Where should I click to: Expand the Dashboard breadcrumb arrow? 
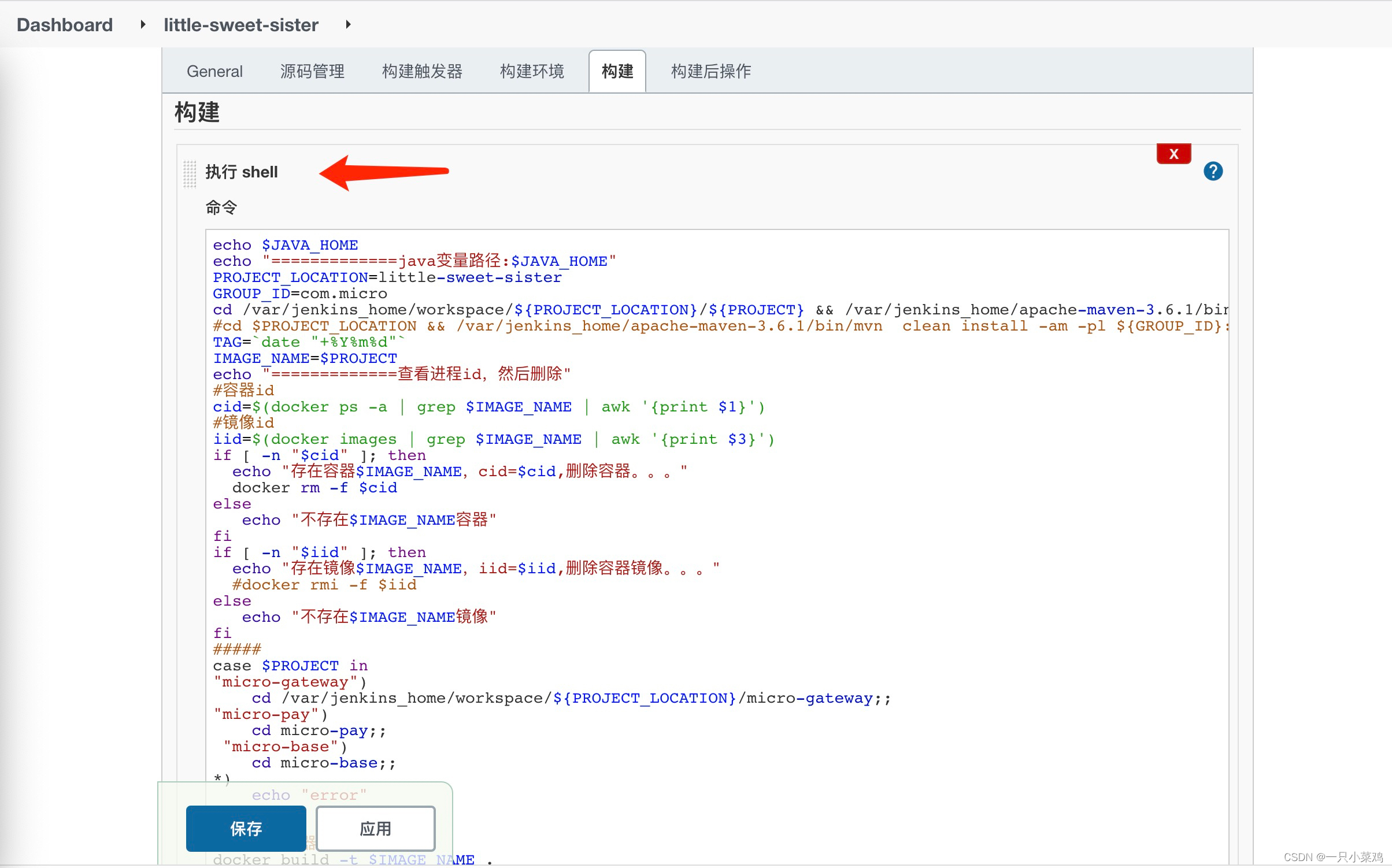[143, 25]
